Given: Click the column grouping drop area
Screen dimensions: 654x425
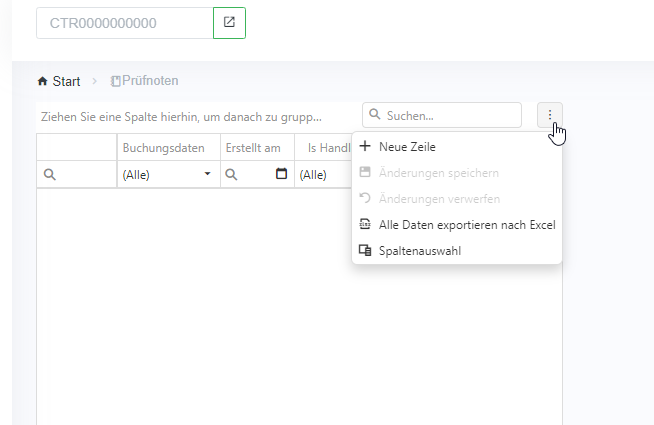Looking at the screenshot, I should tap(190, 116).
